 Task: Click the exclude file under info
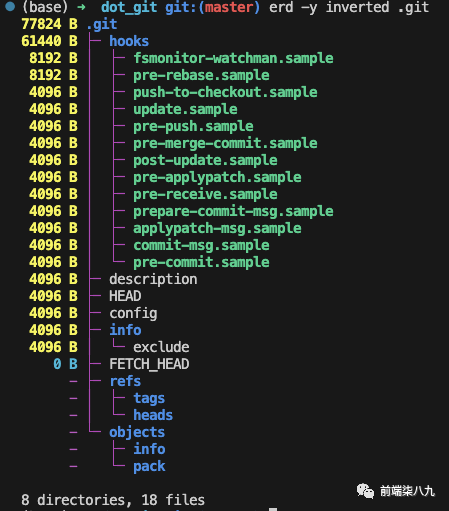pyautogui.click(x=161, y=347)
